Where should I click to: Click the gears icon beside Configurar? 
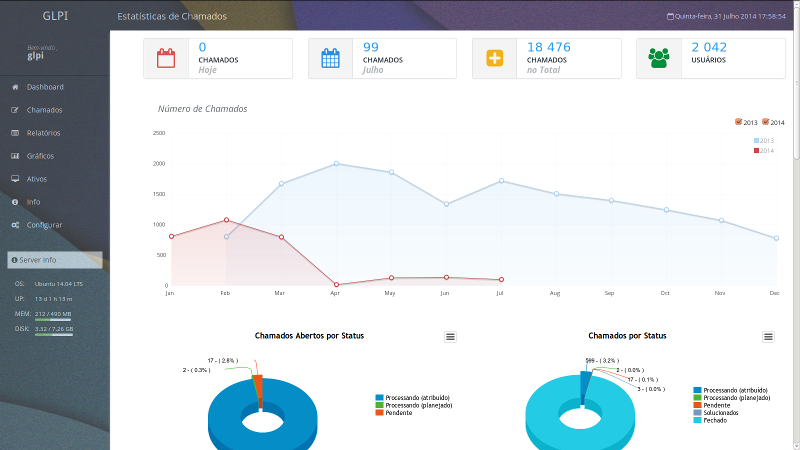click(x=15, y=225)
